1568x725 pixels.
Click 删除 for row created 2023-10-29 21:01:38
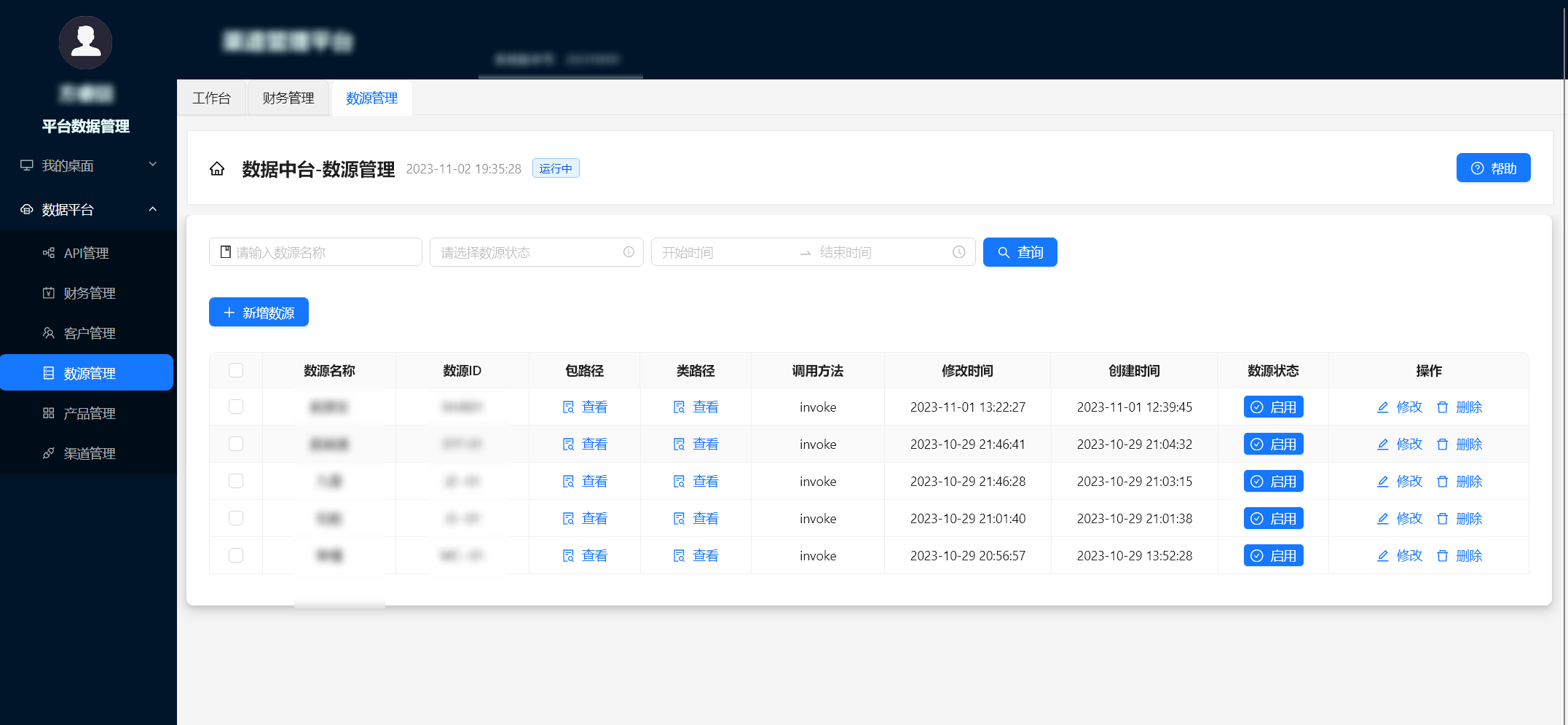pyautogui.click(x=1459, y=518)
